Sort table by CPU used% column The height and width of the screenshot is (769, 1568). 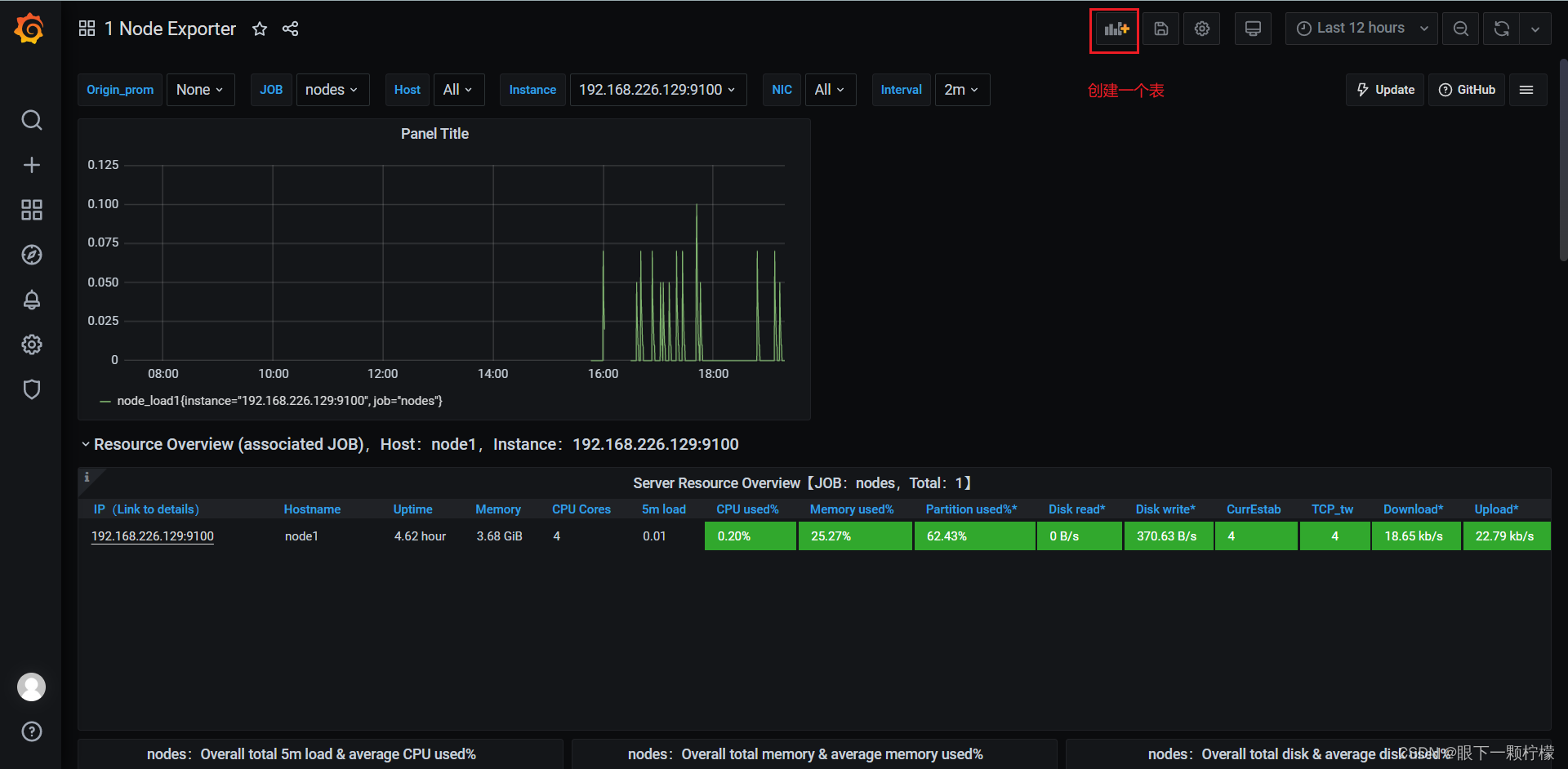coord(747,509)
